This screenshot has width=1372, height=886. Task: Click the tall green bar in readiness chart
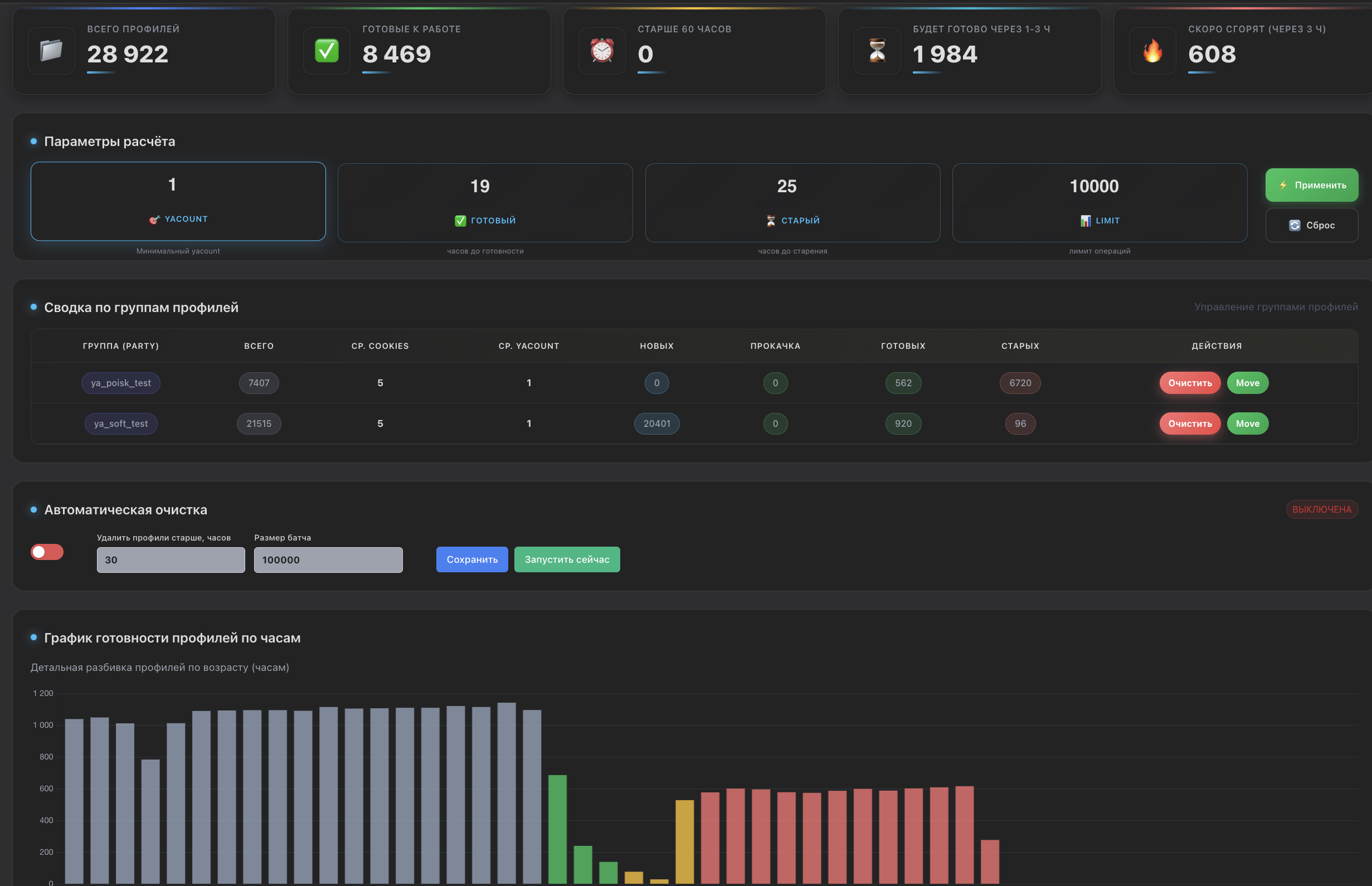557,829
